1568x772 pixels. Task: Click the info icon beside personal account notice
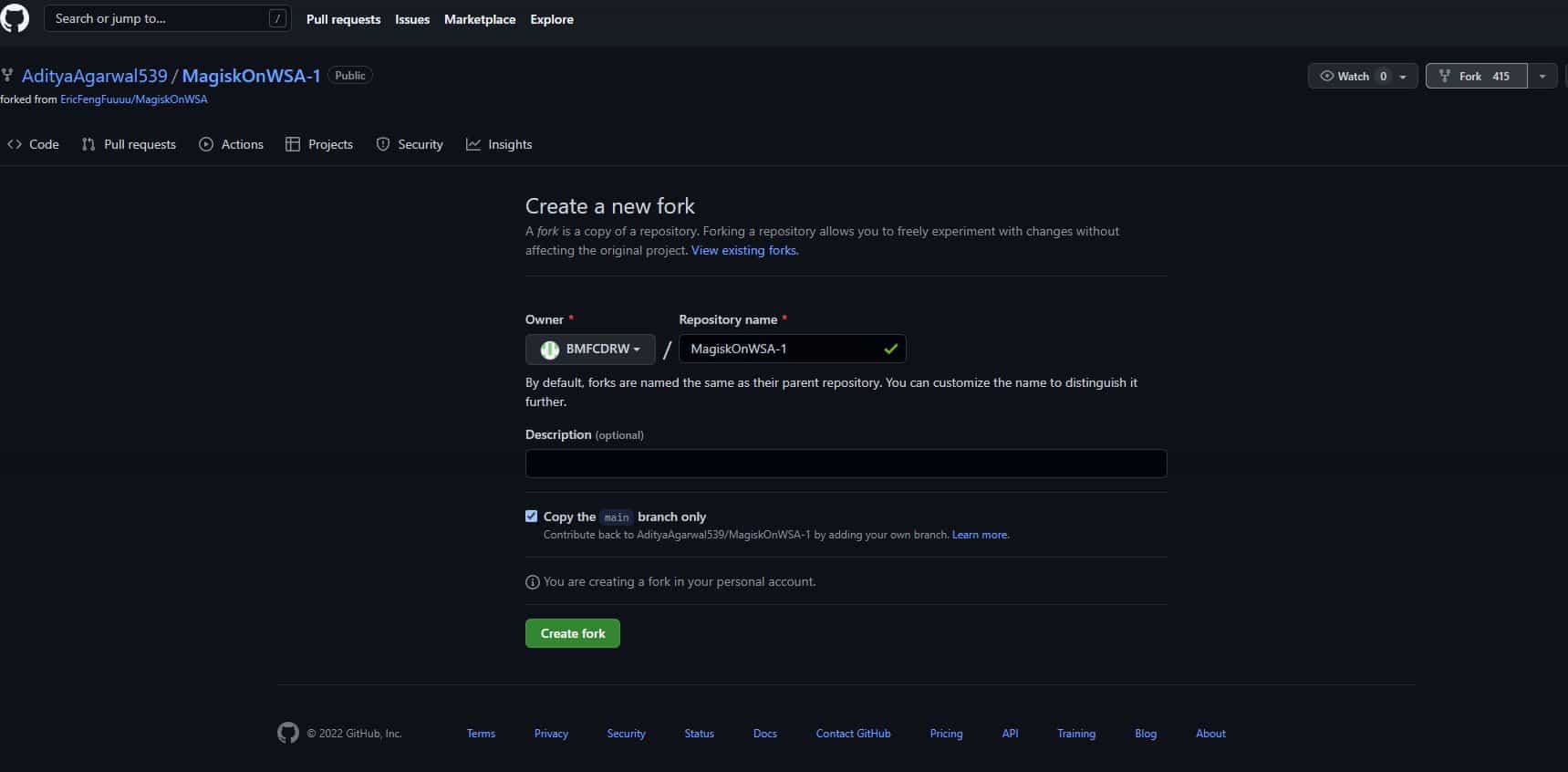(533, 582)
